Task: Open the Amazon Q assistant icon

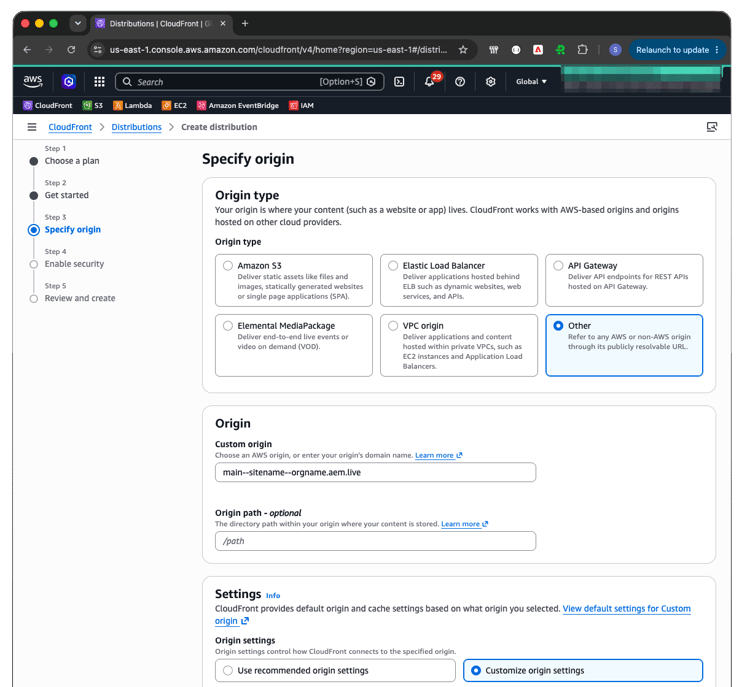Action: tap(68, 82)
